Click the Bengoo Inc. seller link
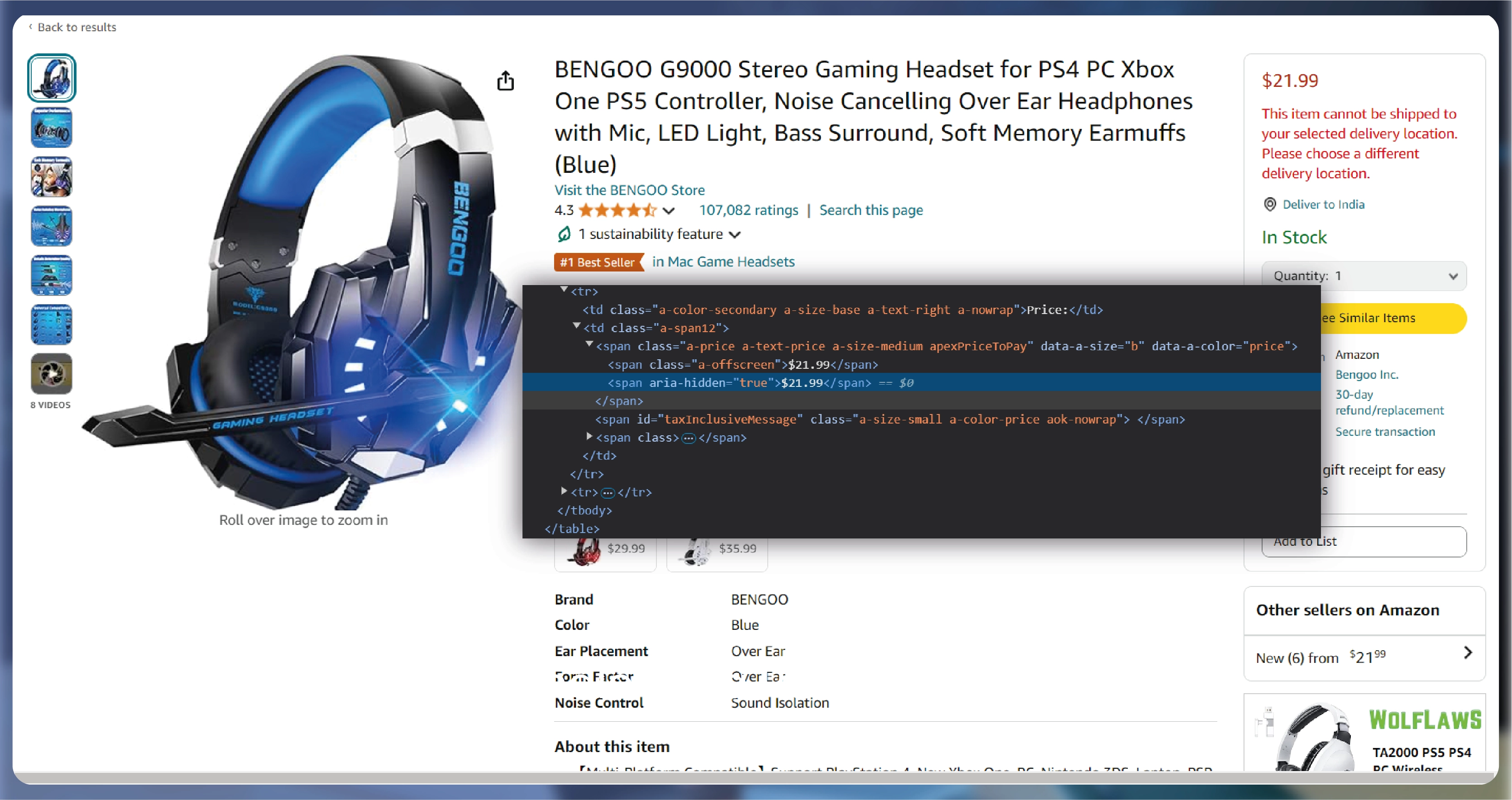The image size is (1512, 800). tap(1366, 374)
